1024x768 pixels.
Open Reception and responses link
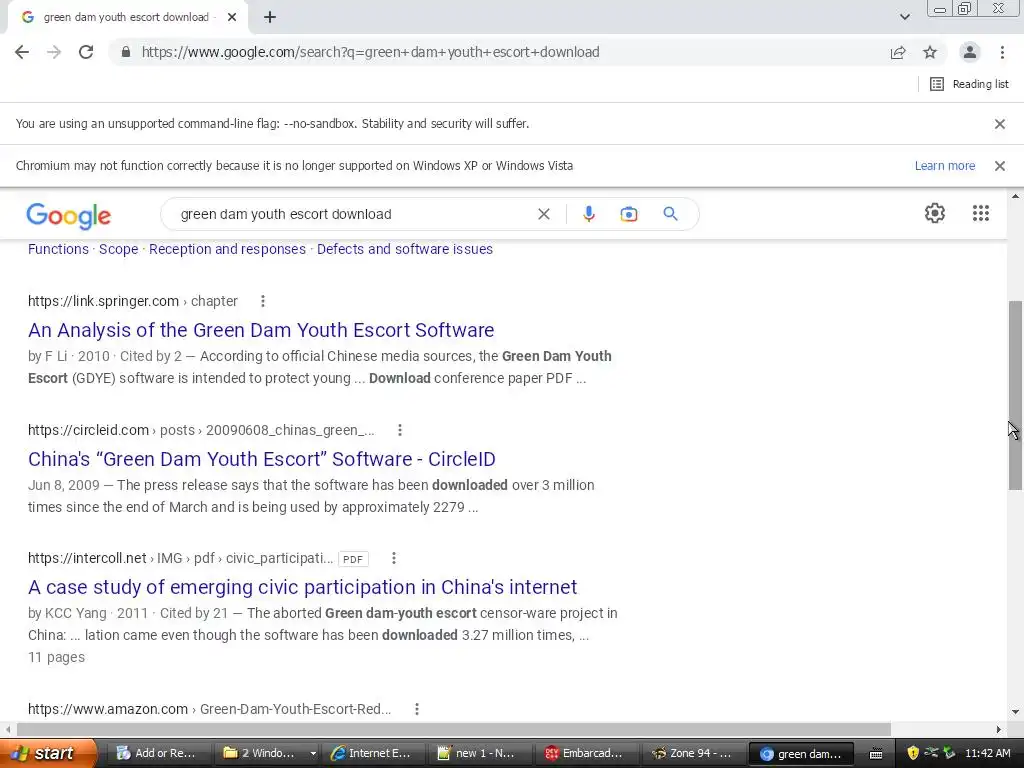click(227, 249)
